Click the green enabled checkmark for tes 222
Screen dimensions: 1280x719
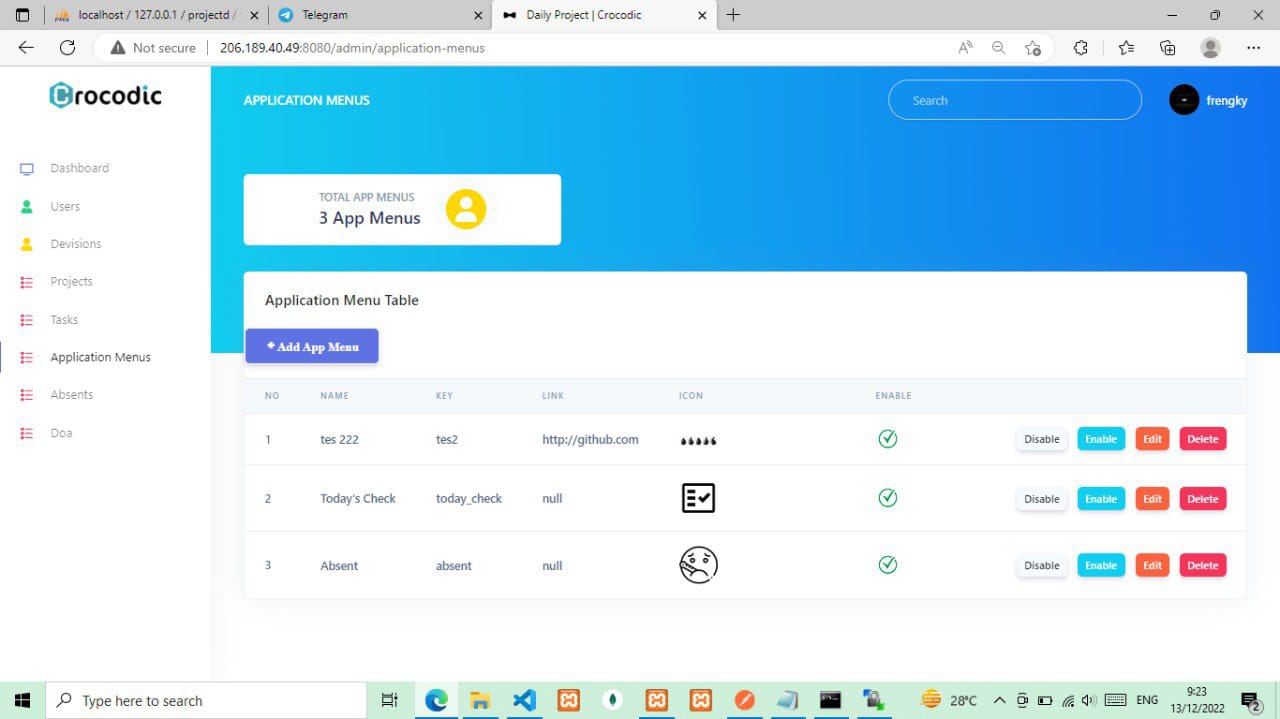click(887, 438)
